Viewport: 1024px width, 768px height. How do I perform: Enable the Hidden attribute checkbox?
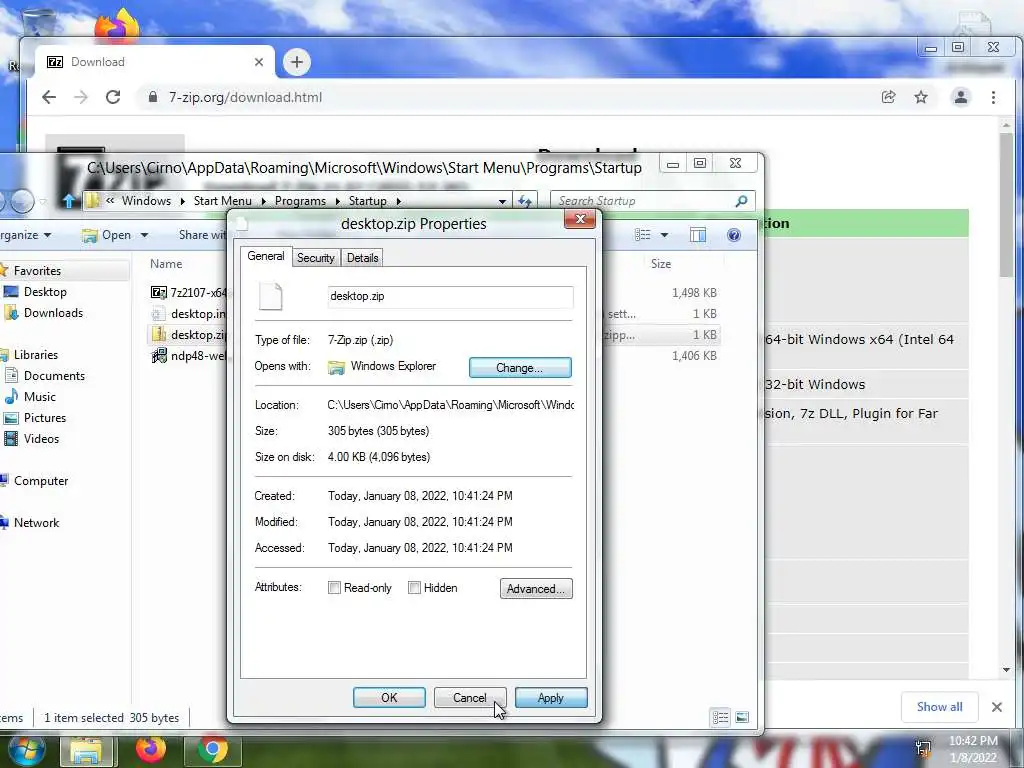click(x=414, y=588)
